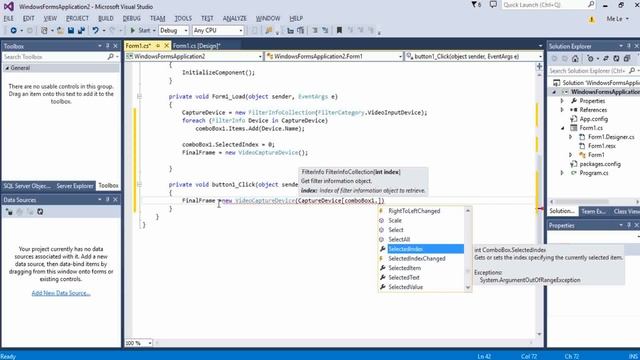Open the PROJECT menu
This screenshot has width=640, height=360.
pos(77,18)
